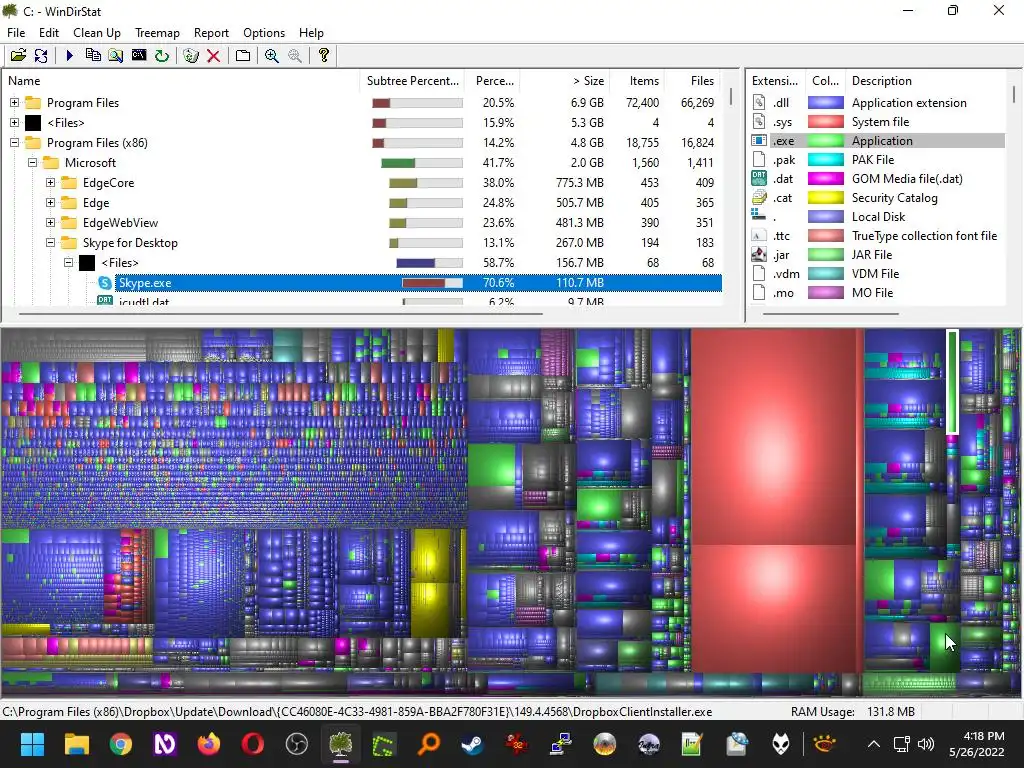Click the Delete to Recycle Bin icon
This screenshot has height=768, width=1024.
click(x=191, y=56)
